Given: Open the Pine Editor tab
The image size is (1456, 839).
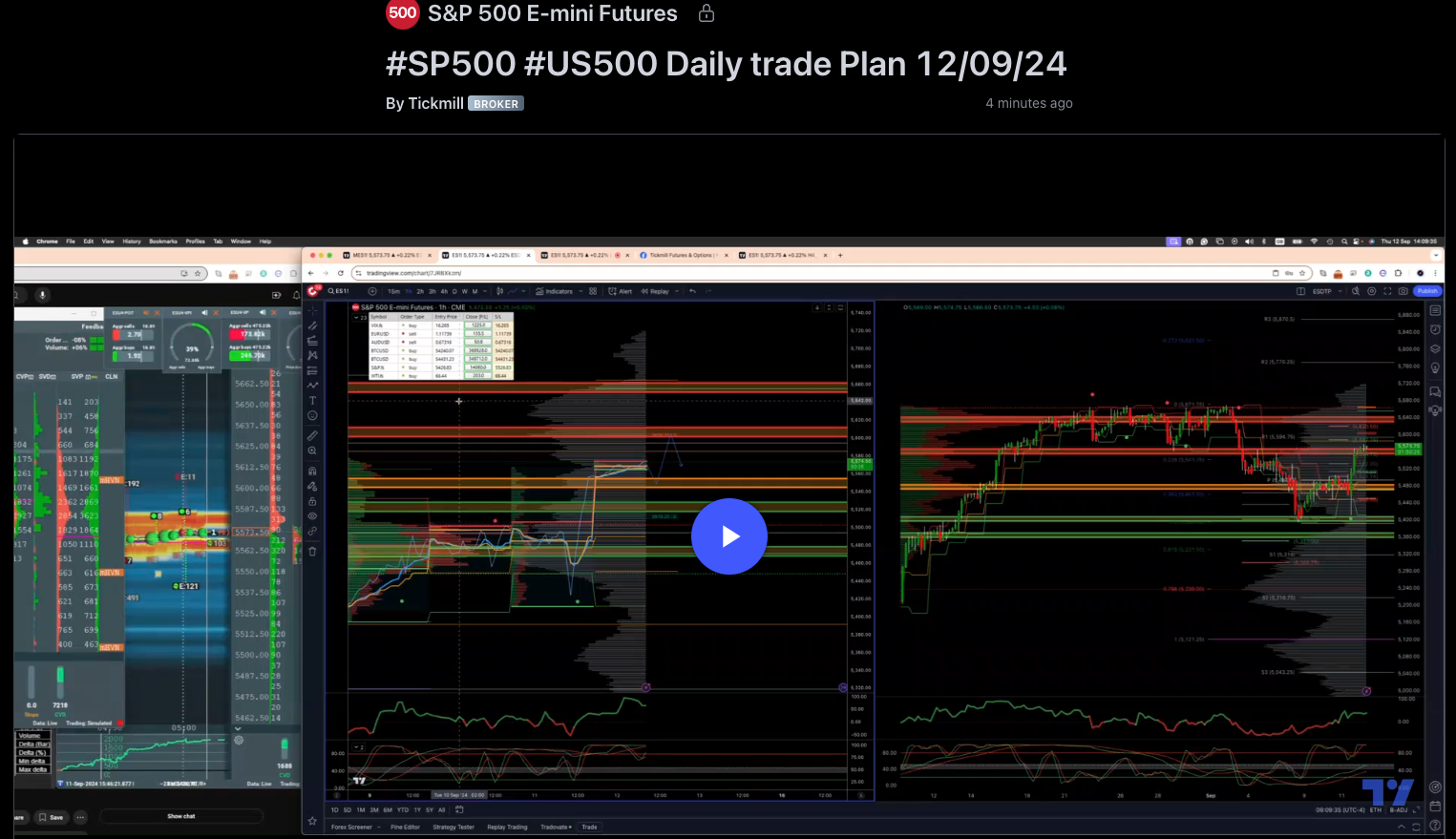Looking at the screenshot, I should point(405,827).
